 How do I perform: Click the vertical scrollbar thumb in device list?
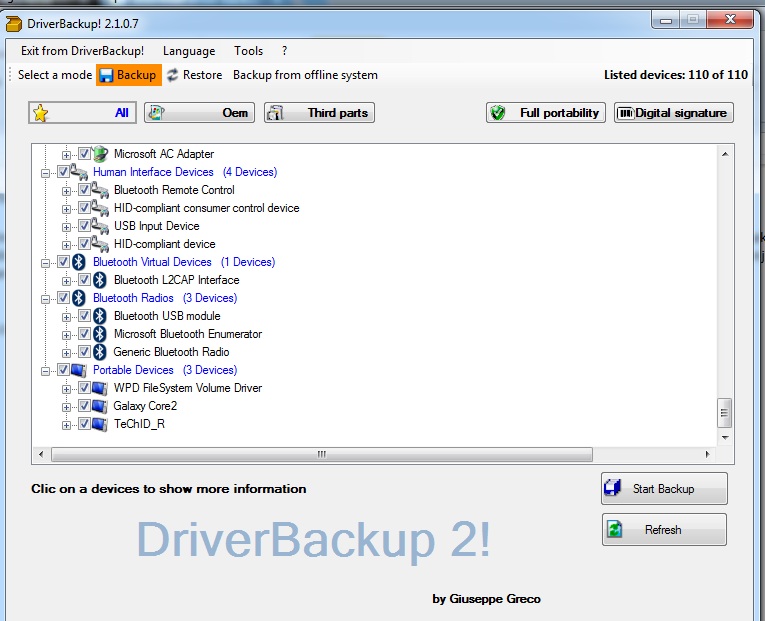point(725,413)
